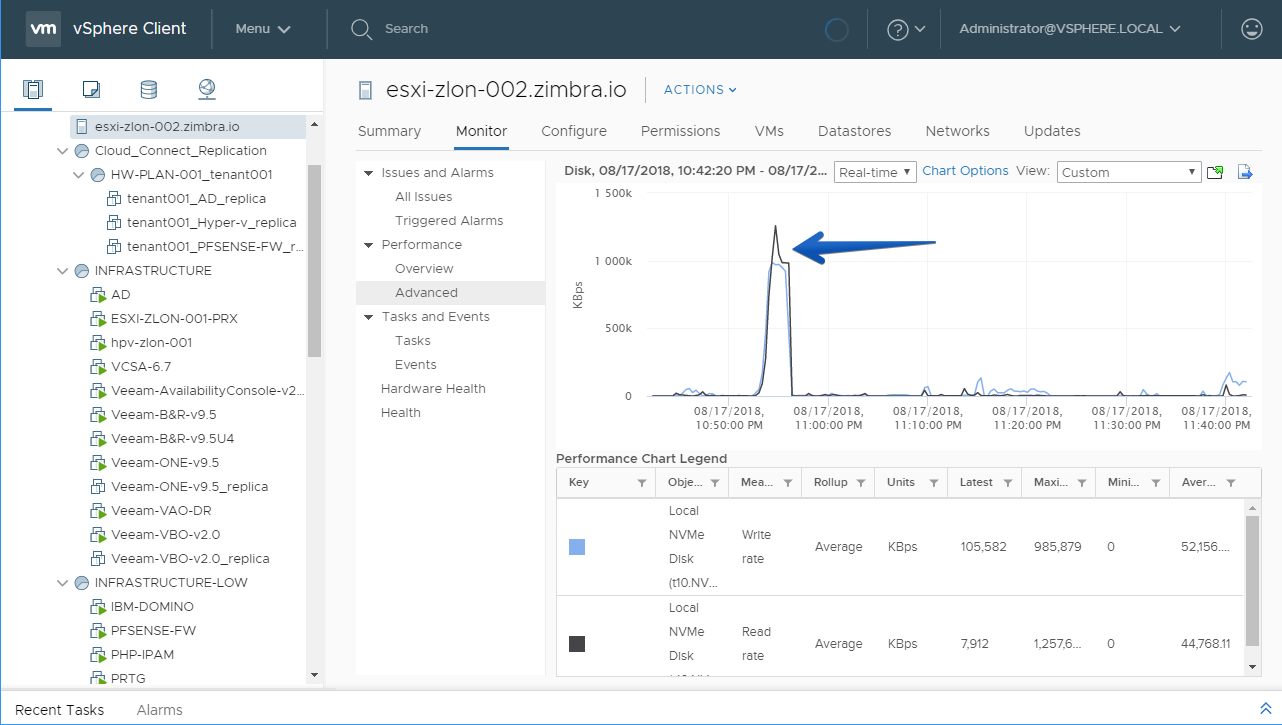The width and height of the screenshot is (1282, 725).
Task: Filter the Measurement column in the legend
Action: coord(788,483)
